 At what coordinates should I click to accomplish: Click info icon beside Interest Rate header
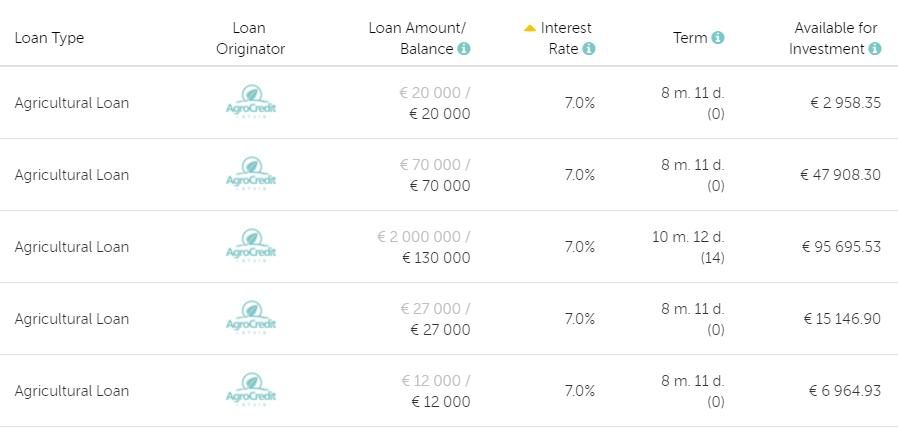[589, 49]
